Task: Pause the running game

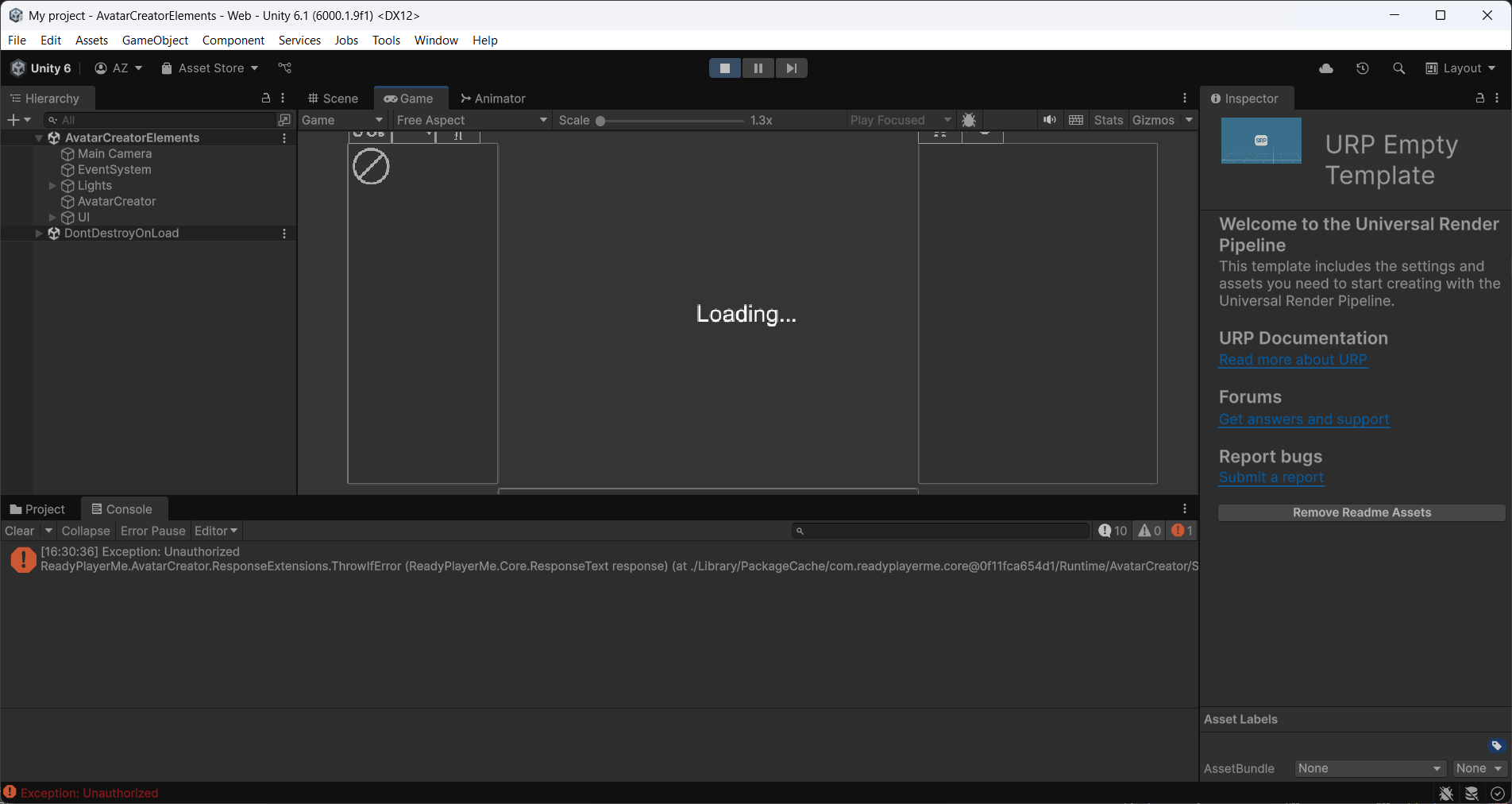Action: (x=758, y=68)
